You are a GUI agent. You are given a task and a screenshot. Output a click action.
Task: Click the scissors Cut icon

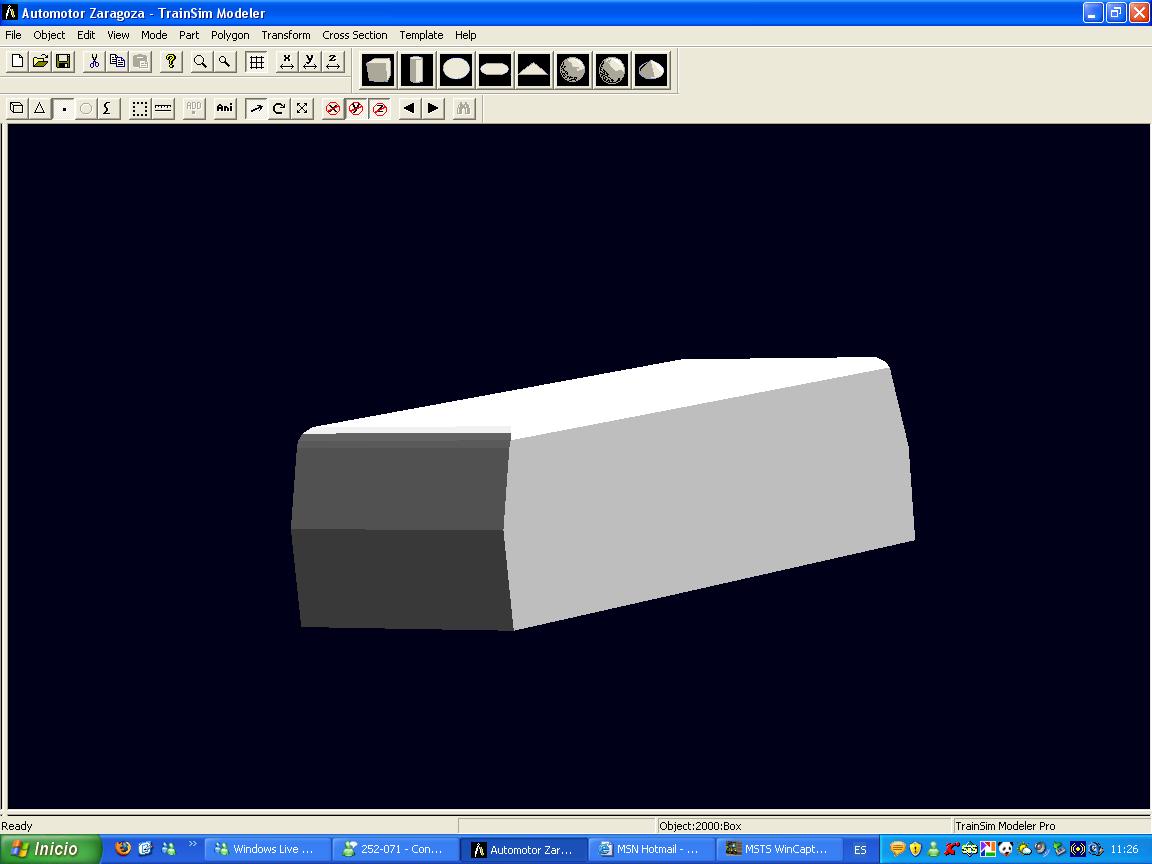pos(94,62)
